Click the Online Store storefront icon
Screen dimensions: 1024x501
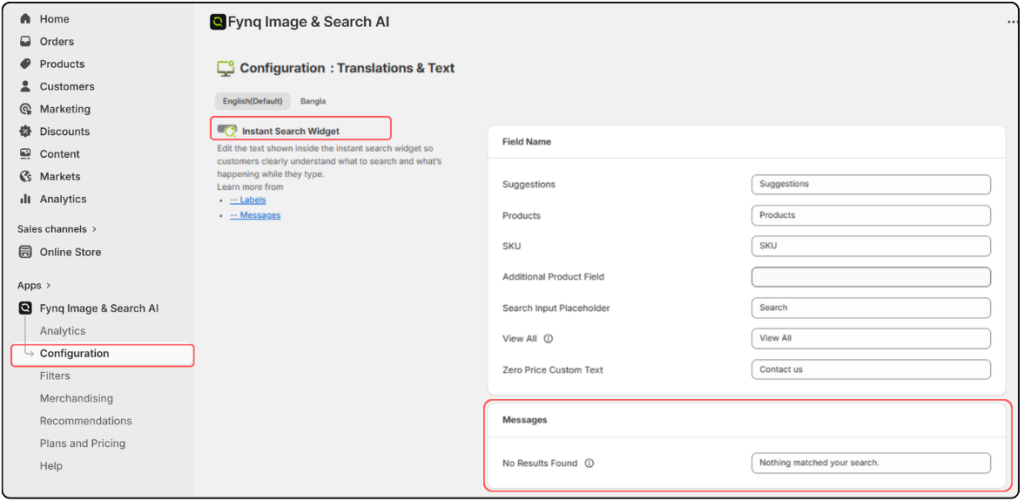(x=25, y=251)
